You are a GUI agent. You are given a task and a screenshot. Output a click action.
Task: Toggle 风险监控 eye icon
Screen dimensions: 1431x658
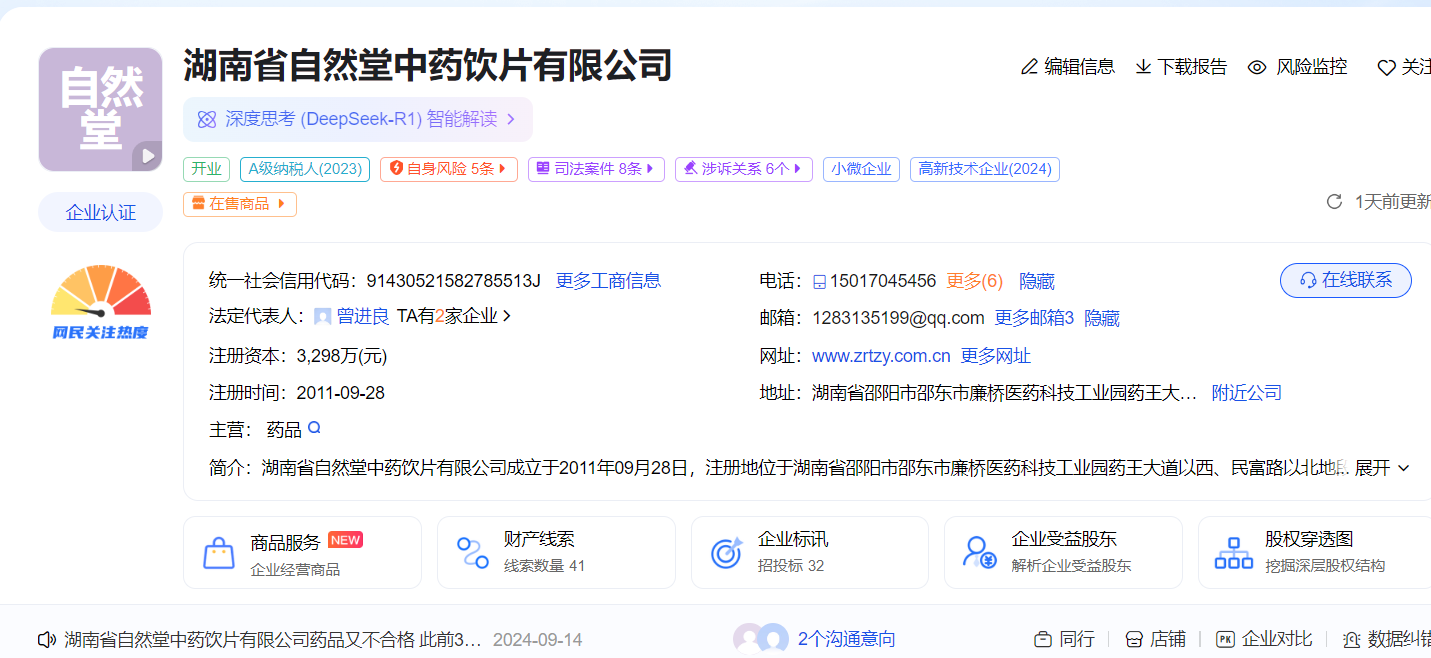tap(1257, 67)
